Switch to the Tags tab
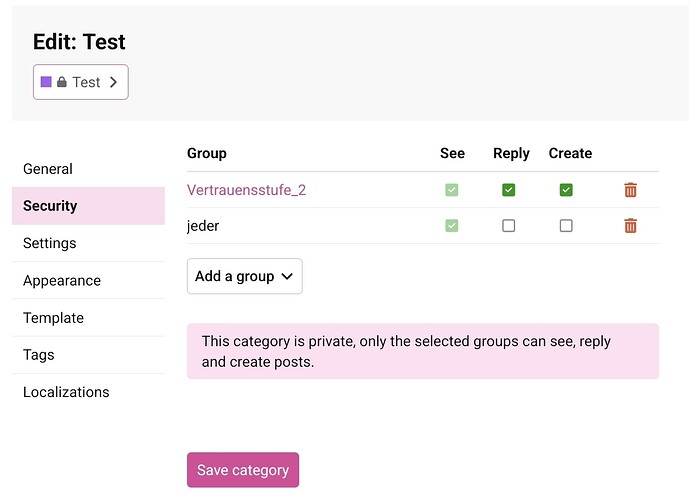The width and height of the screenshot is (689, 500). (x=88, y=355)
